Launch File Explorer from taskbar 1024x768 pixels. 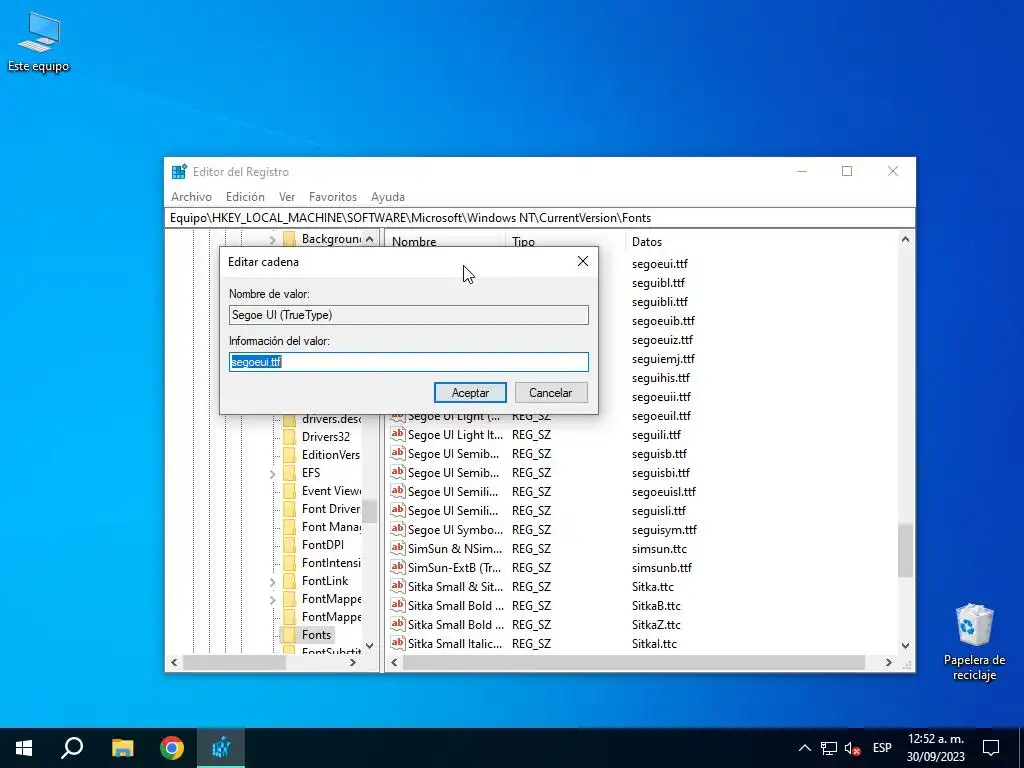coord(122,748)
